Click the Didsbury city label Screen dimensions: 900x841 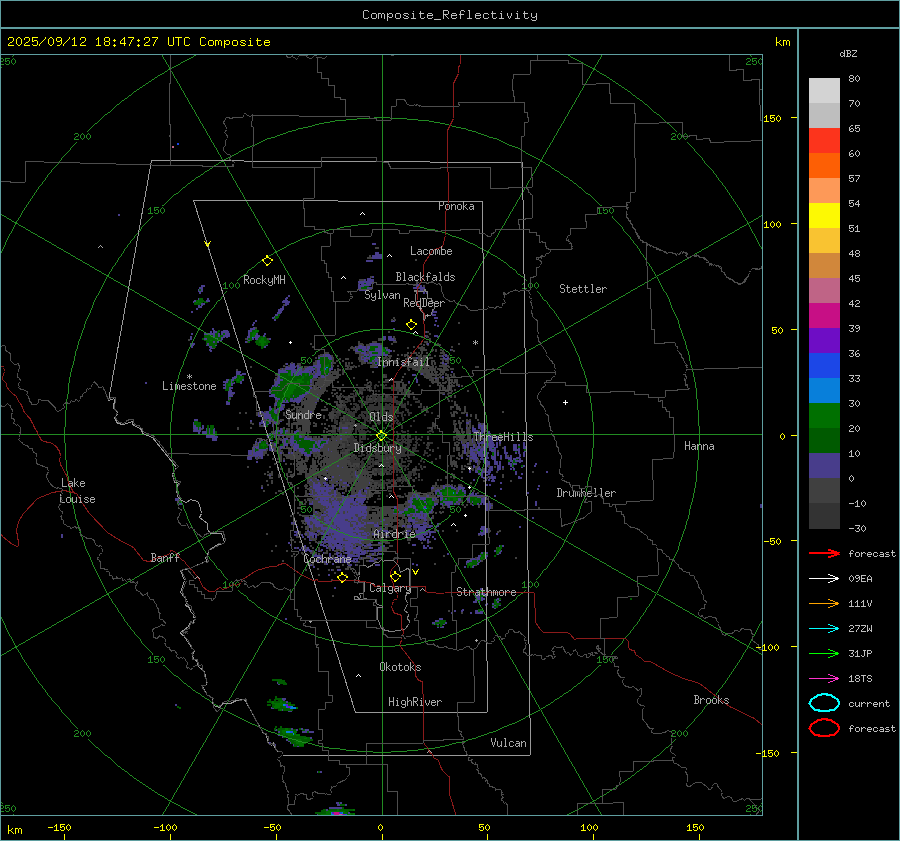(x=377, y=448)
